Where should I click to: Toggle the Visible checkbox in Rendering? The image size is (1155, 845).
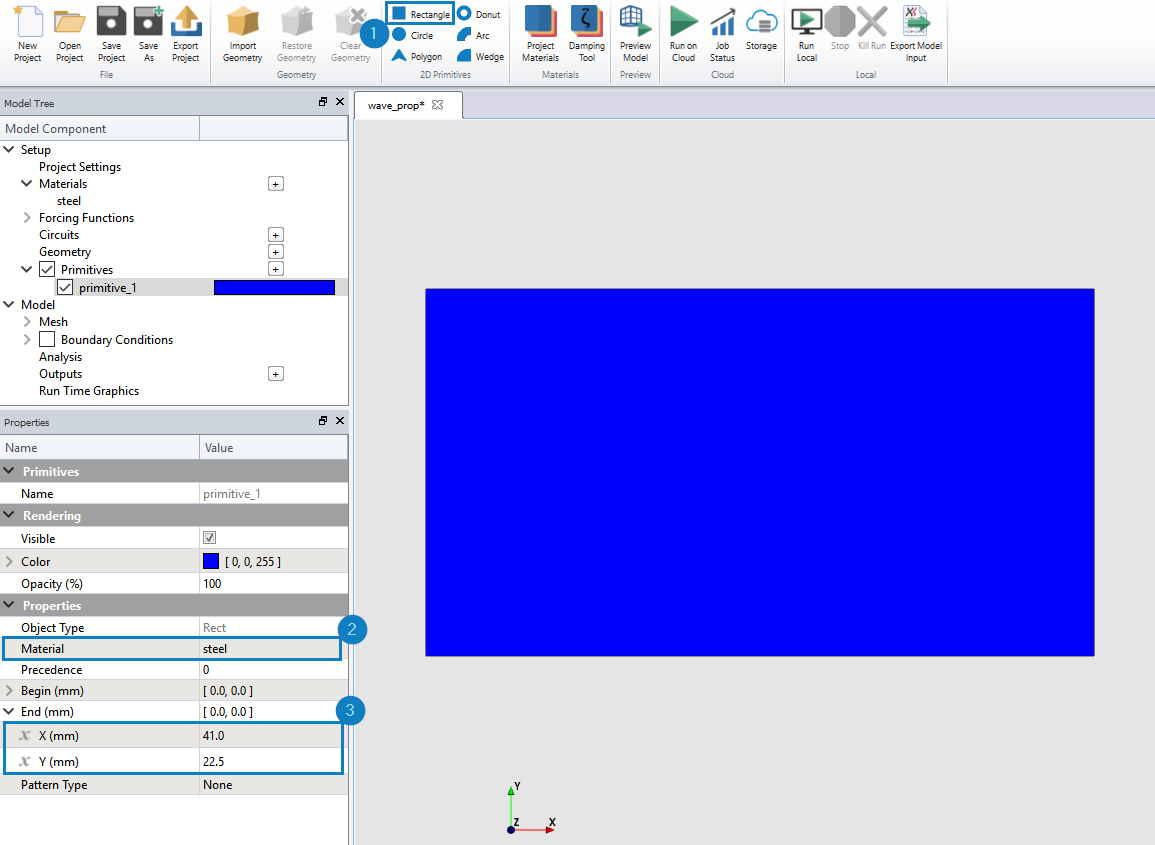tap(209, 538)
